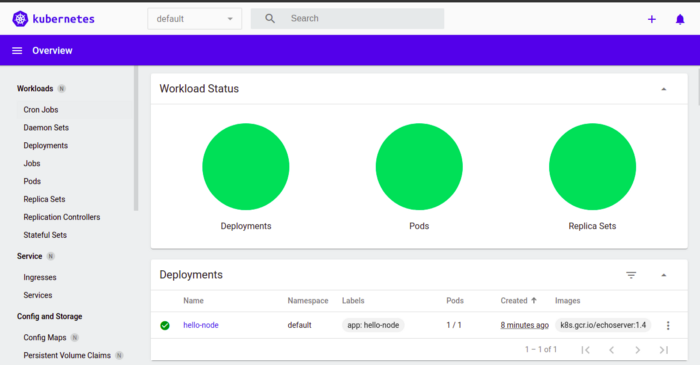Open Replication Controllers in sidebar
This screenshot has width=700, height=365.
(x=62, y=217)
